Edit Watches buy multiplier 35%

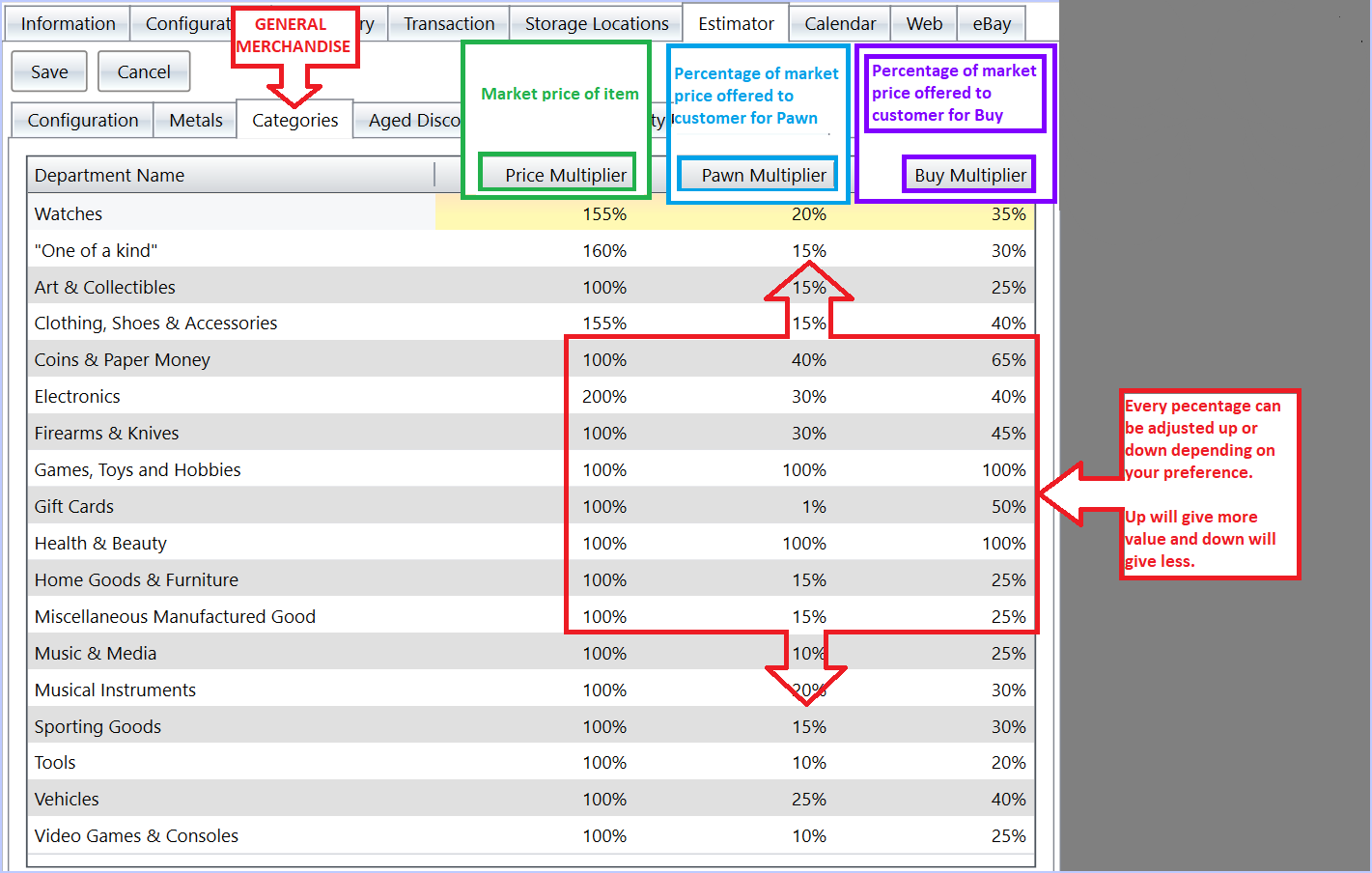1008,213
